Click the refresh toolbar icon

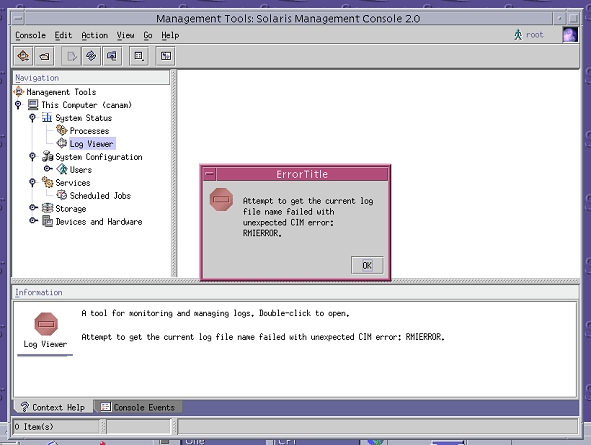pos(91,56)
